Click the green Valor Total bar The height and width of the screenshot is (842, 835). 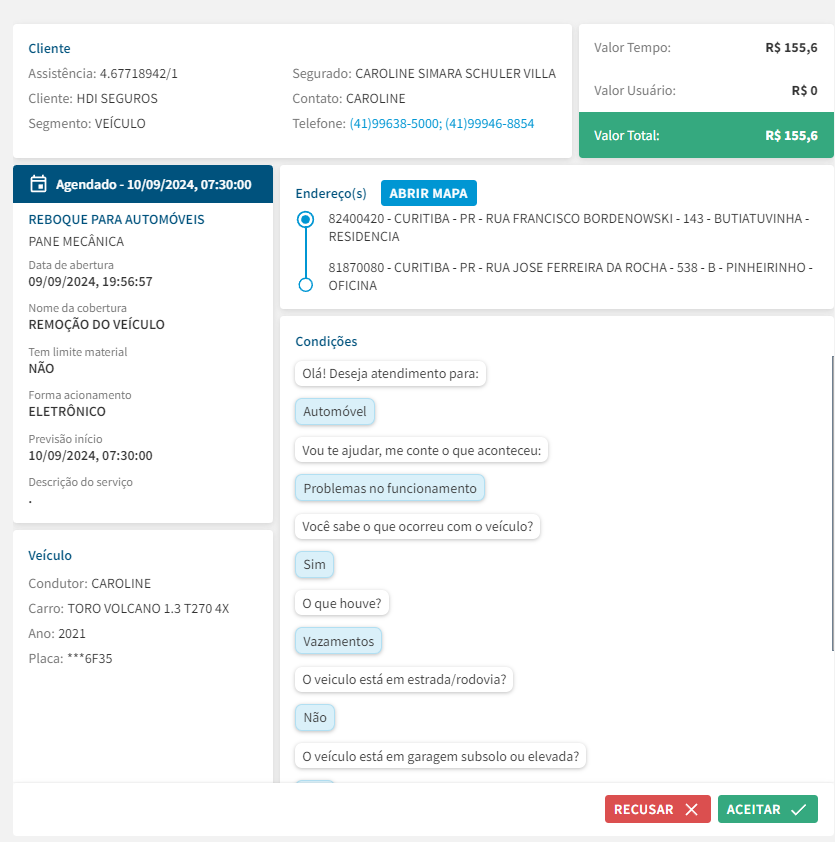click(x=706, y=136)
